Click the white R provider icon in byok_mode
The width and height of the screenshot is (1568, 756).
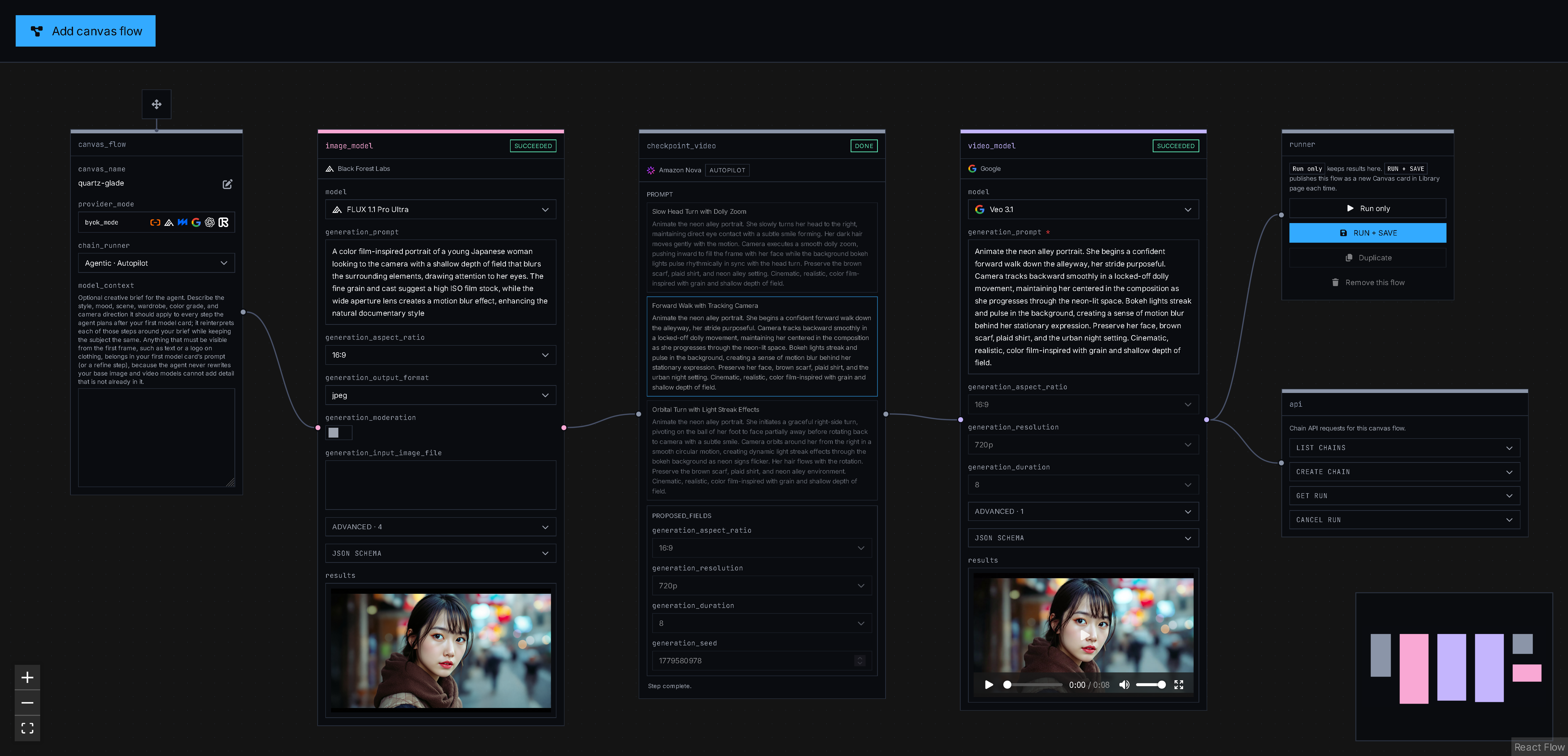click(x=223, y=222)
